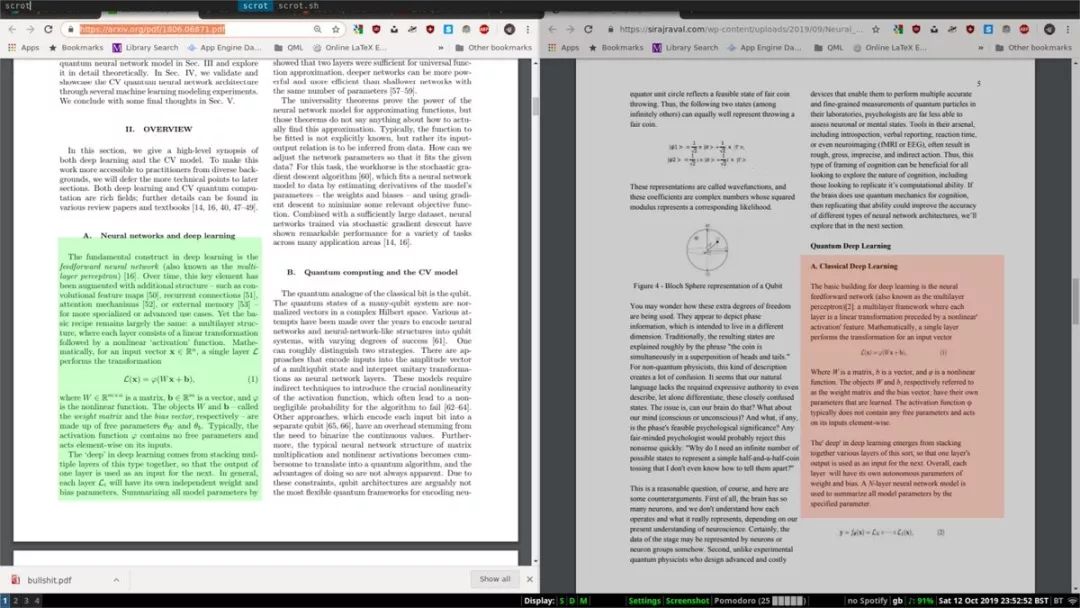Open Library Search bookmark in left browser
Image resolution: width=1080 pixels, height=608 pixels.
[145, 48]
